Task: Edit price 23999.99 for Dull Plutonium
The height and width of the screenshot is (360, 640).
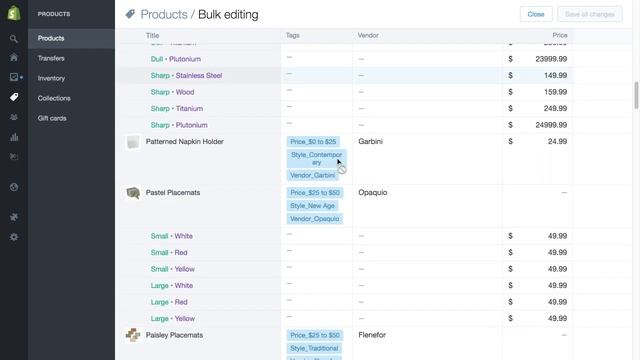Action: [538, 59]
